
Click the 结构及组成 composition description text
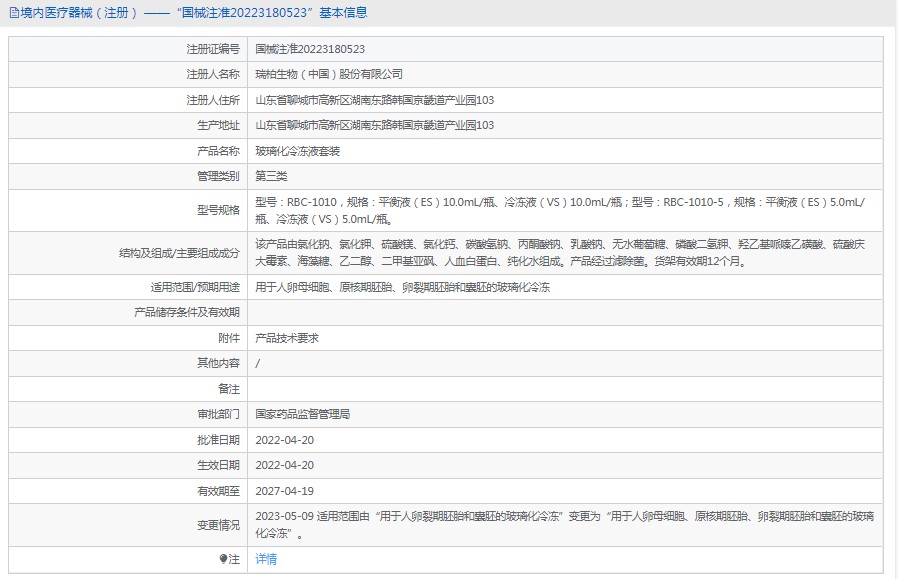click(x=560, y=253)
